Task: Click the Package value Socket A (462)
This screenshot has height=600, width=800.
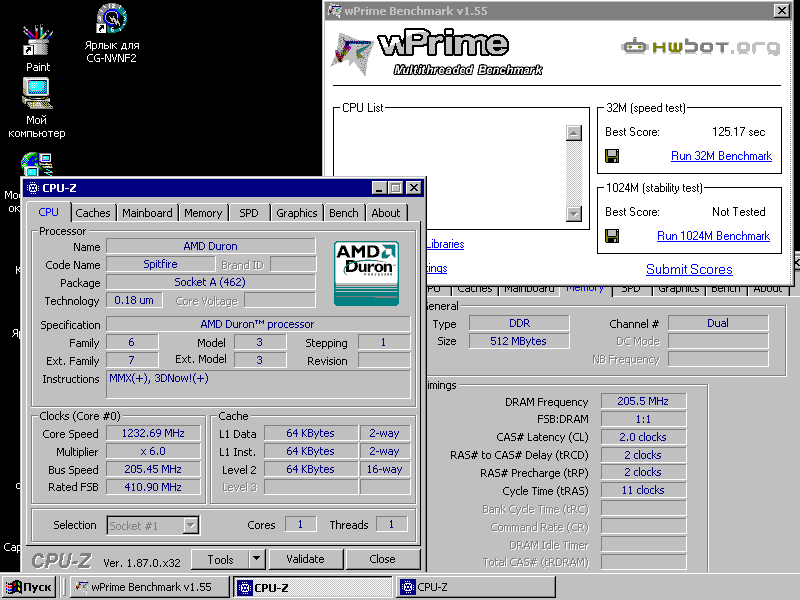Action: [210, 282]
